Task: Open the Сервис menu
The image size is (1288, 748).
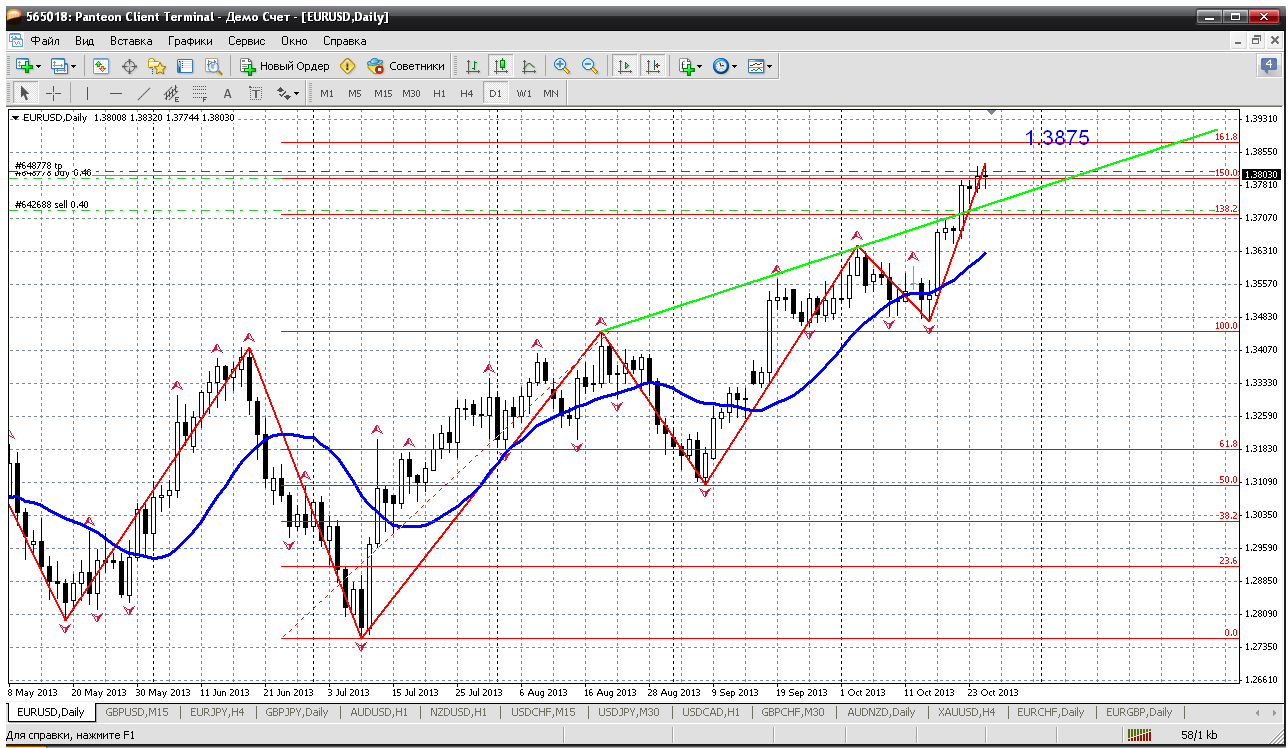Action: pos(246,41)
